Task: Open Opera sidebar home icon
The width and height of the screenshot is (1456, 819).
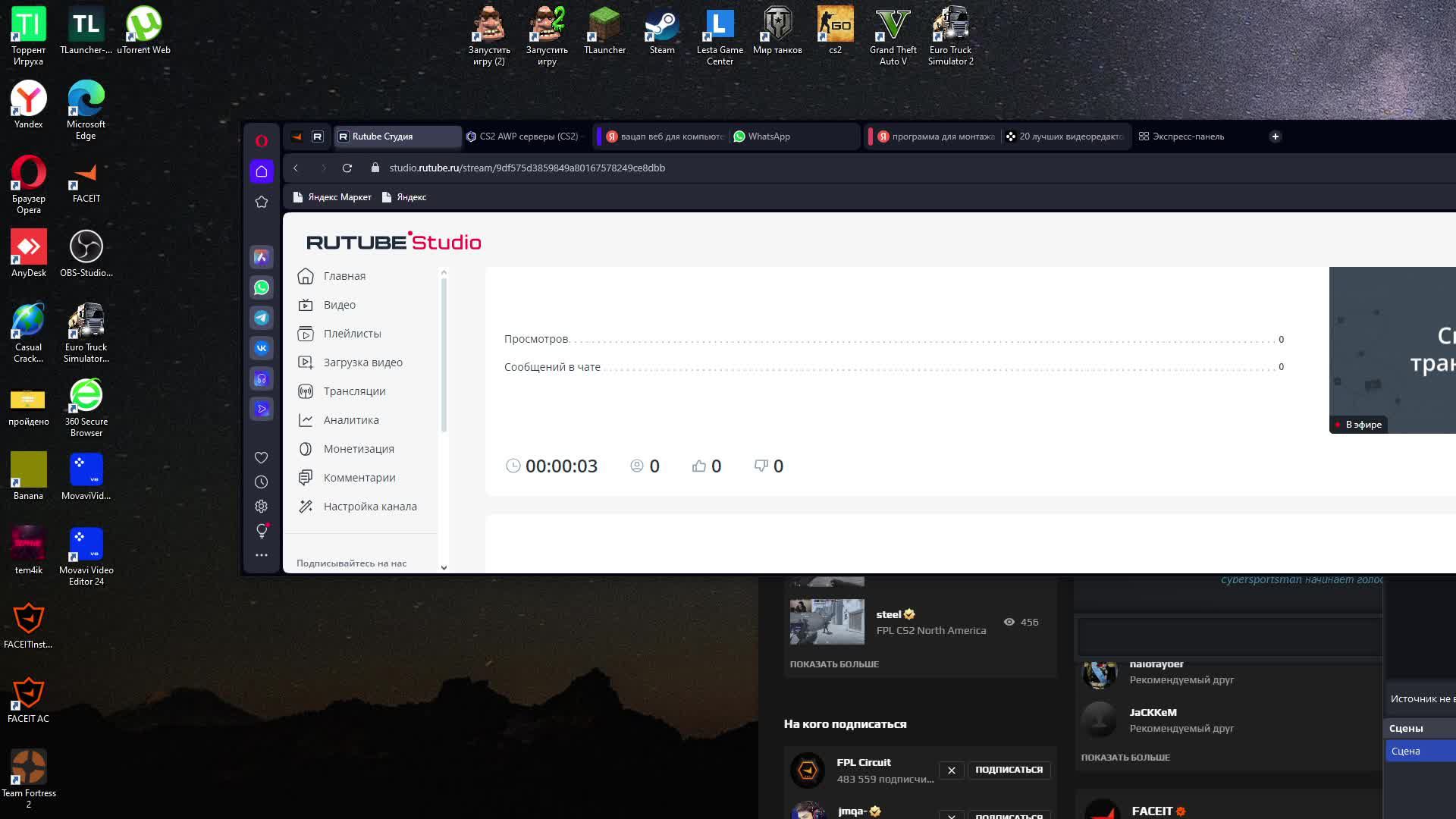Action: [262, 171]
